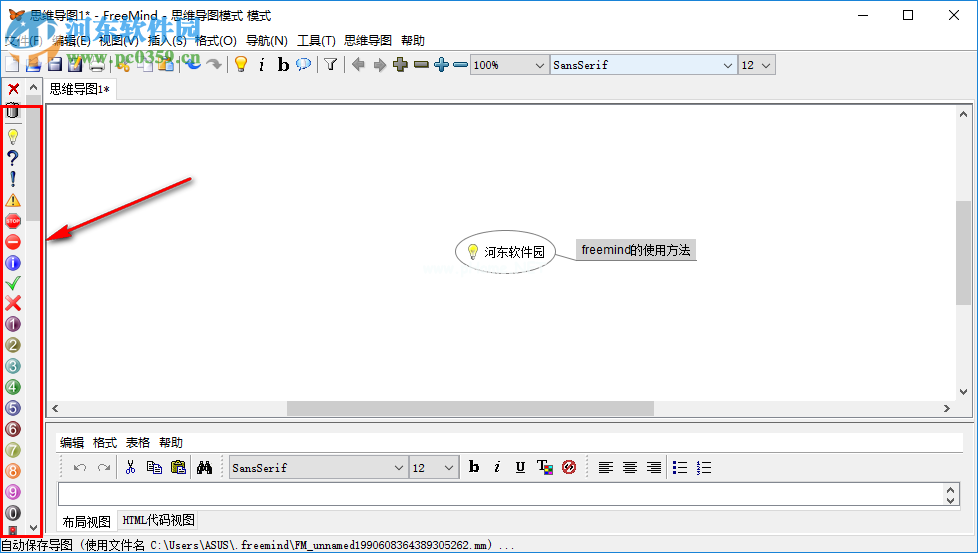Remove last icon with red X at top

click(x=13, y=89)
